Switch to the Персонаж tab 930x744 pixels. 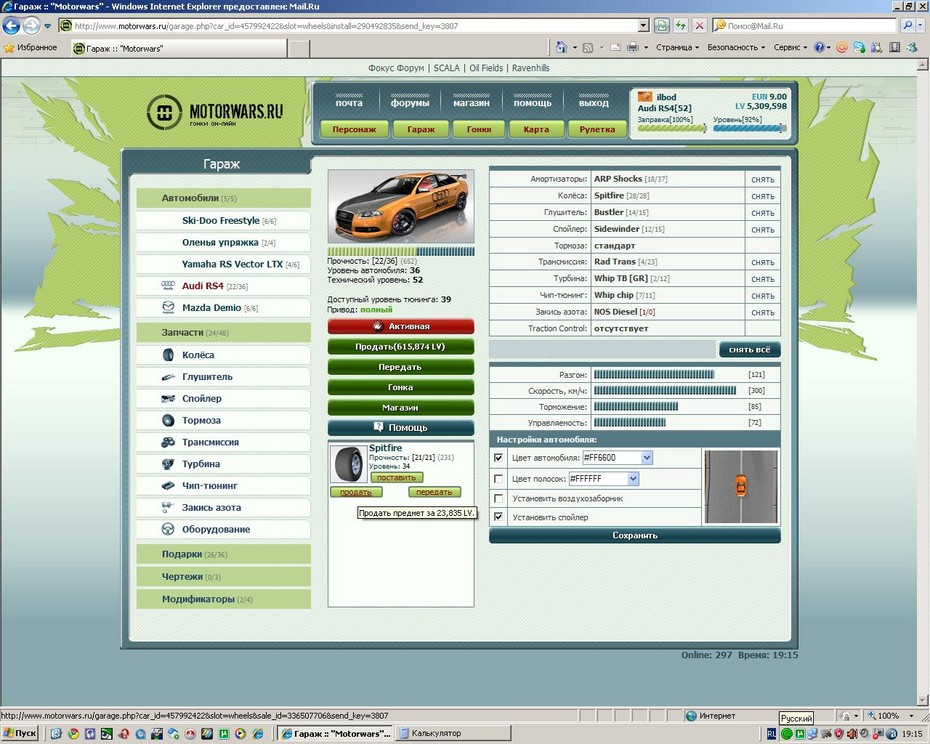(354, 129)
